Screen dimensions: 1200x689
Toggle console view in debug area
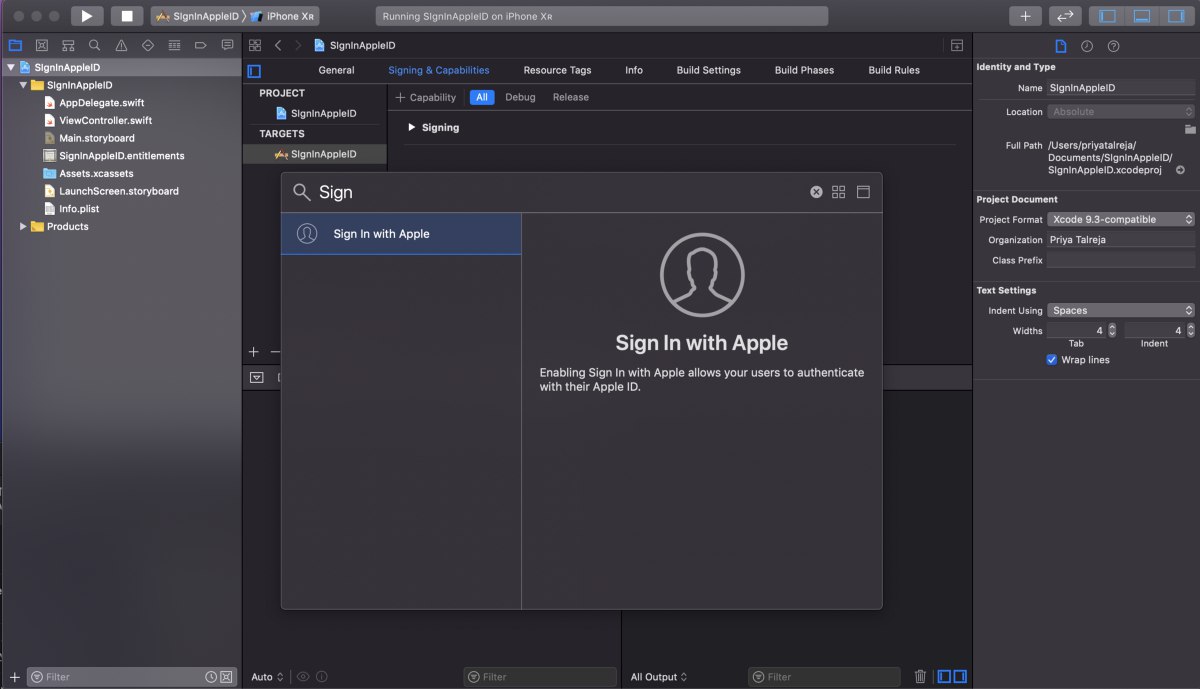click(x=960, y=677)
